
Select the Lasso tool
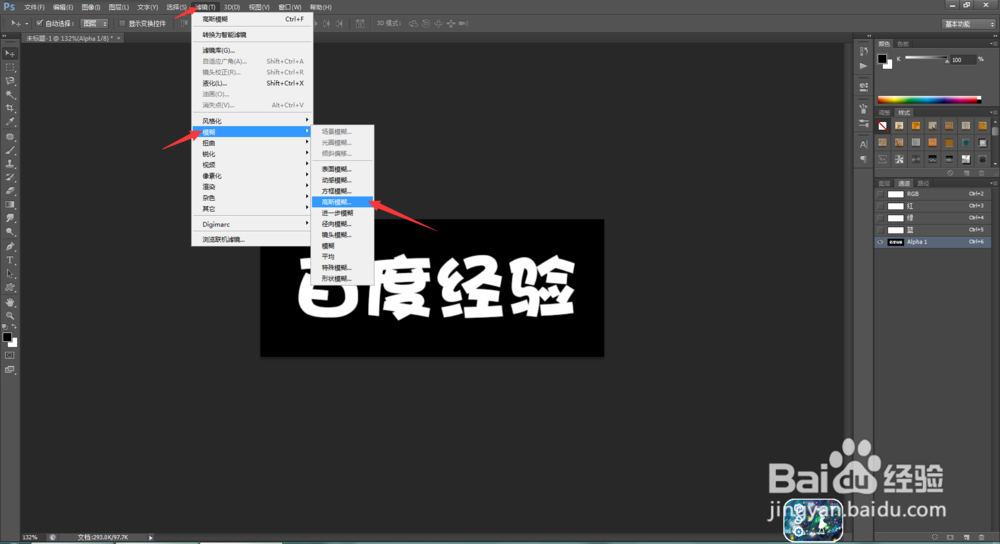(x=10, y=81)
